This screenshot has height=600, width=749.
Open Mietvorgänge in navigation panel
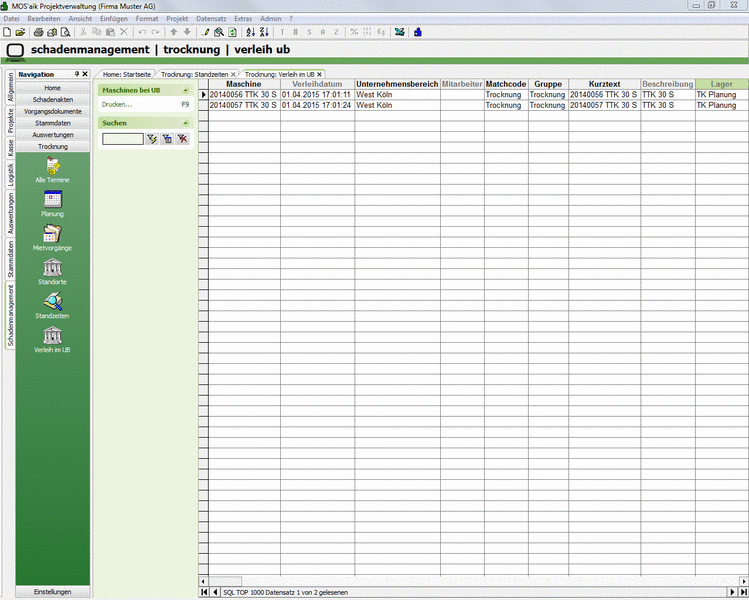(53, 238)
